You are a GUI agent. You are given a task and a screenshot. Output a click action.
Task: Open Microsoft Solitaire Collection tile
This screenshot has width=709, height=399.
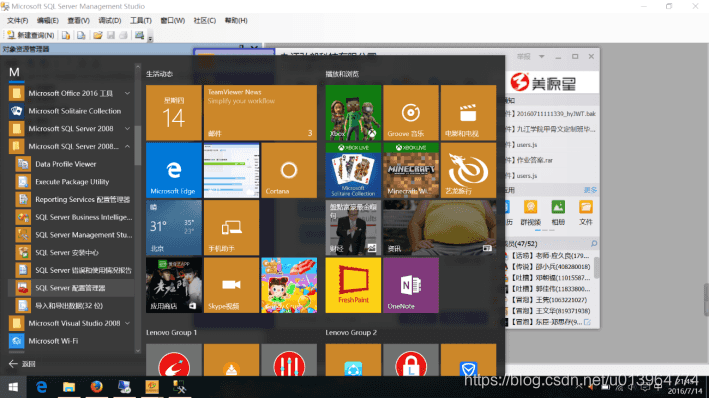[x=353, y=170]
